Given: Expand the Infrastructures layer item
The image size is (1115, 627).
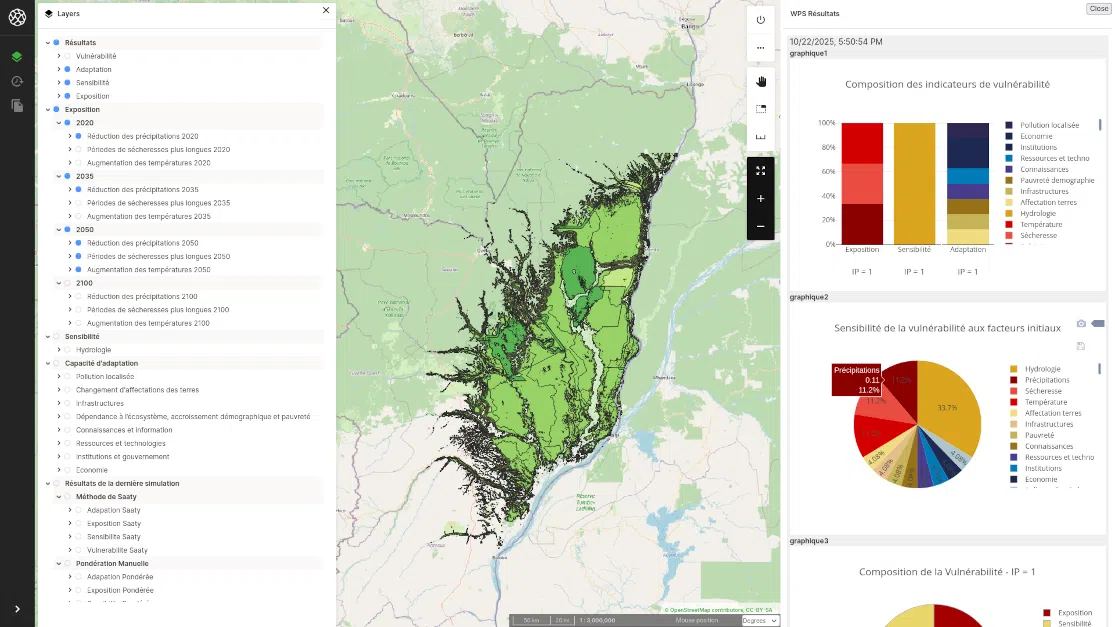Looking at the screenshot, I should click(x=58, y=403).
